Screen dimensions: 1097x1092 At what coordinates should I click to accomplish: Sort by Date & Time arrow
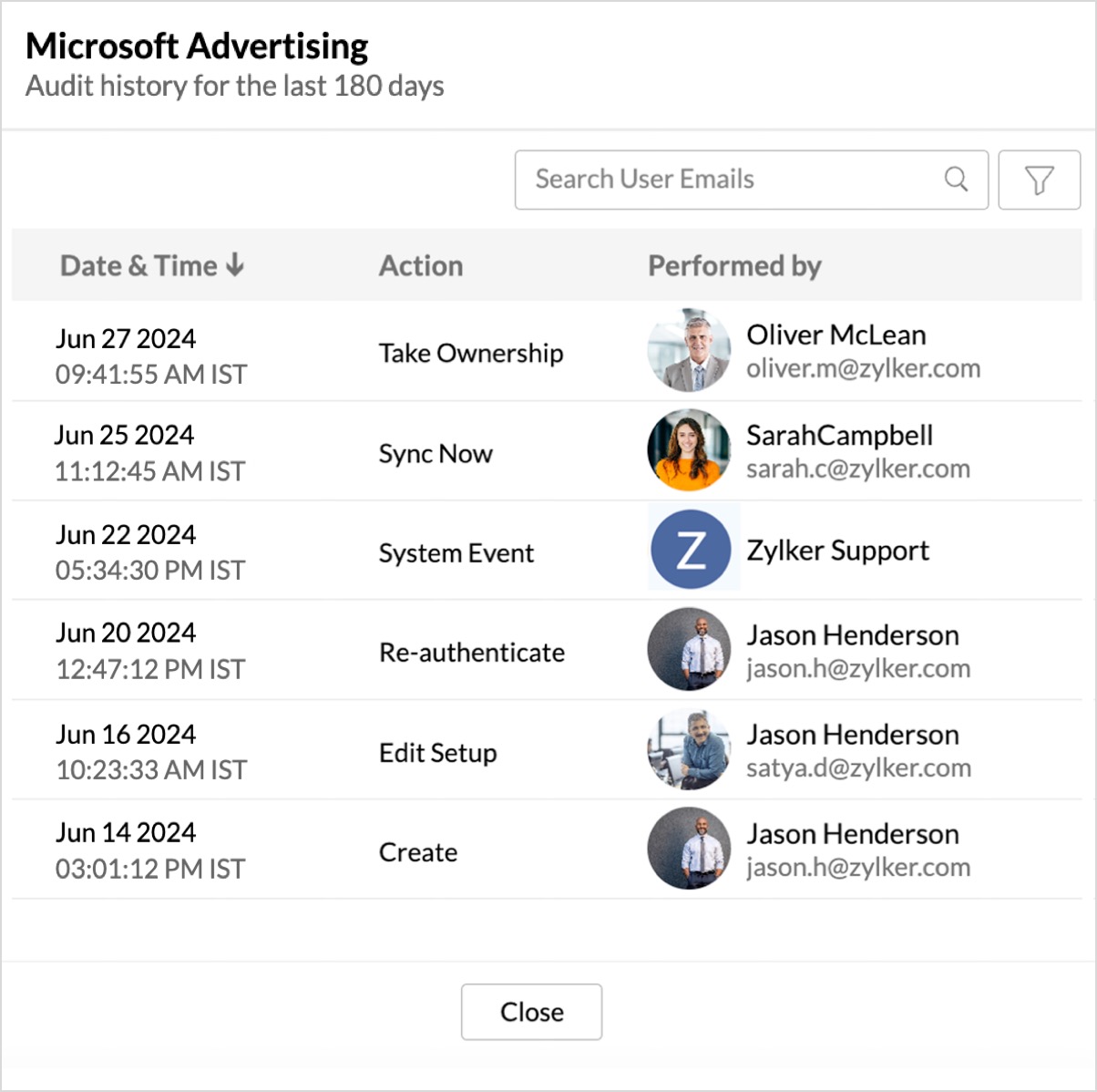point(235,265)
